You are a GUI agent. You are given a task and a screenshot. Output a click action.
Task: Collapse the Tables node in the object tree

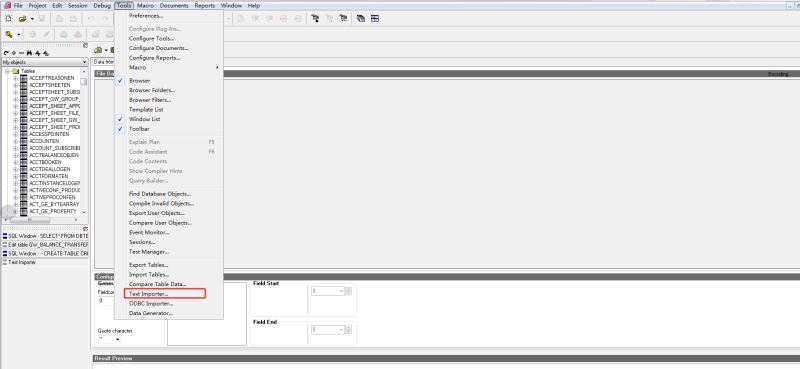8,71
